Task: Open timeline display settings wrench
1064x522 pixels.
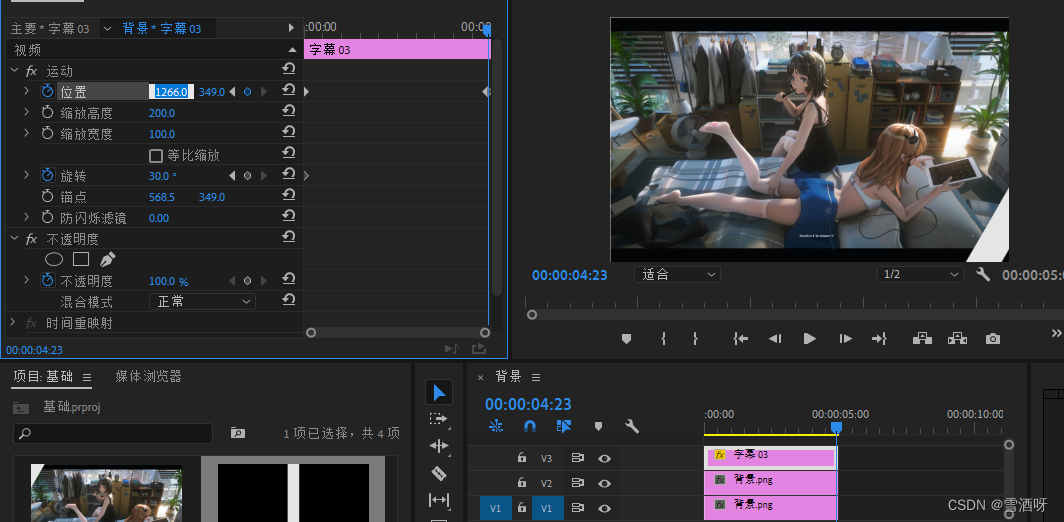Action: [632, 426]
